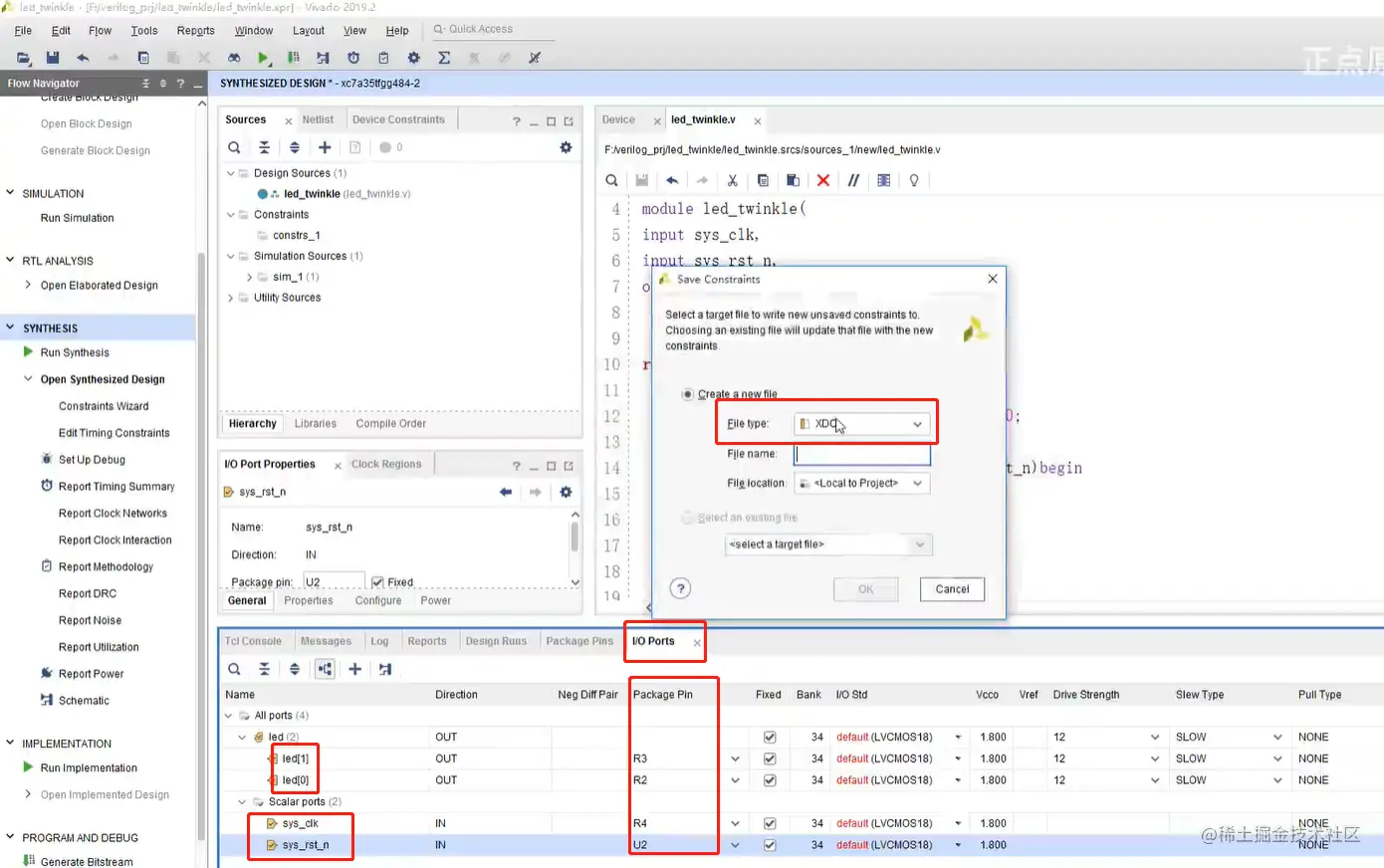Click Report Power in Flow Navigator

[x=91, y=674]
